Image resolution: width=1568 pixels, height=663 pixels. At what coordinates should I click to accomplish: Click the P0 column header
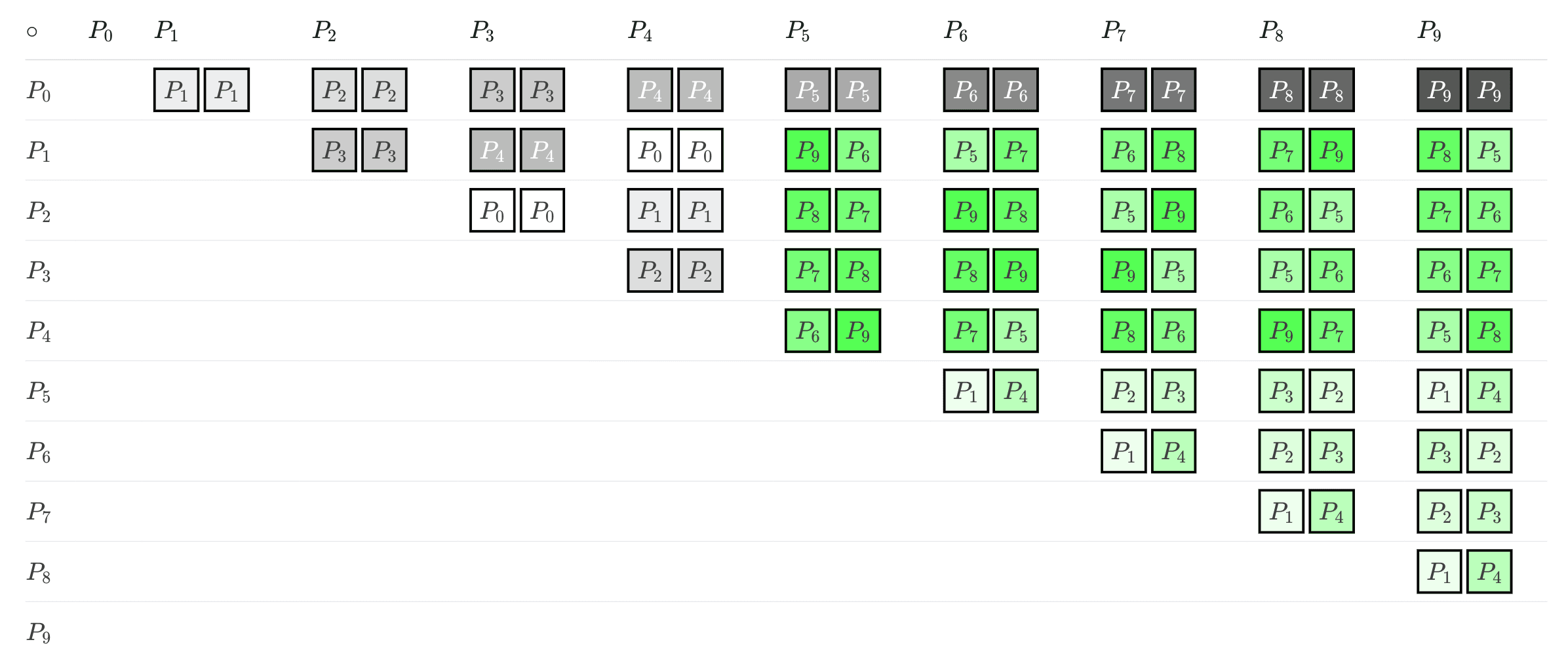[101, 31]
